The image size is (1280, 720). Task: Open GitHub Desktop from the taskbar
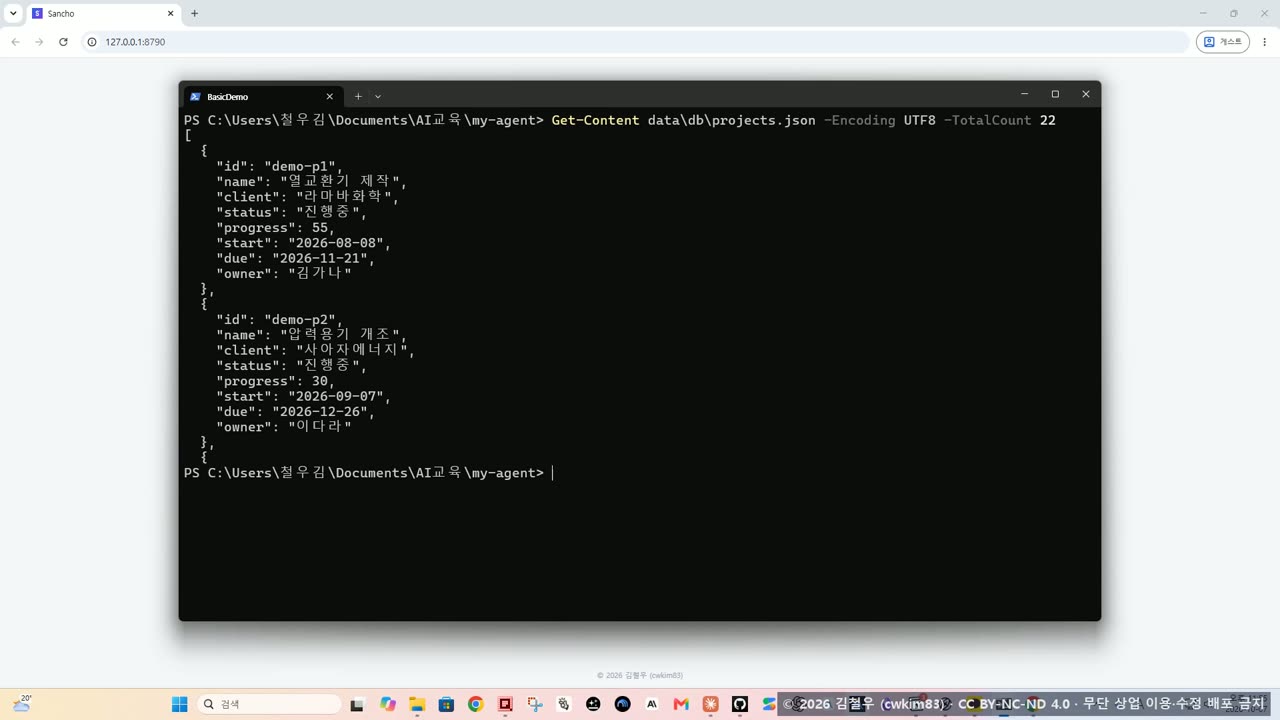coord(740,704)
